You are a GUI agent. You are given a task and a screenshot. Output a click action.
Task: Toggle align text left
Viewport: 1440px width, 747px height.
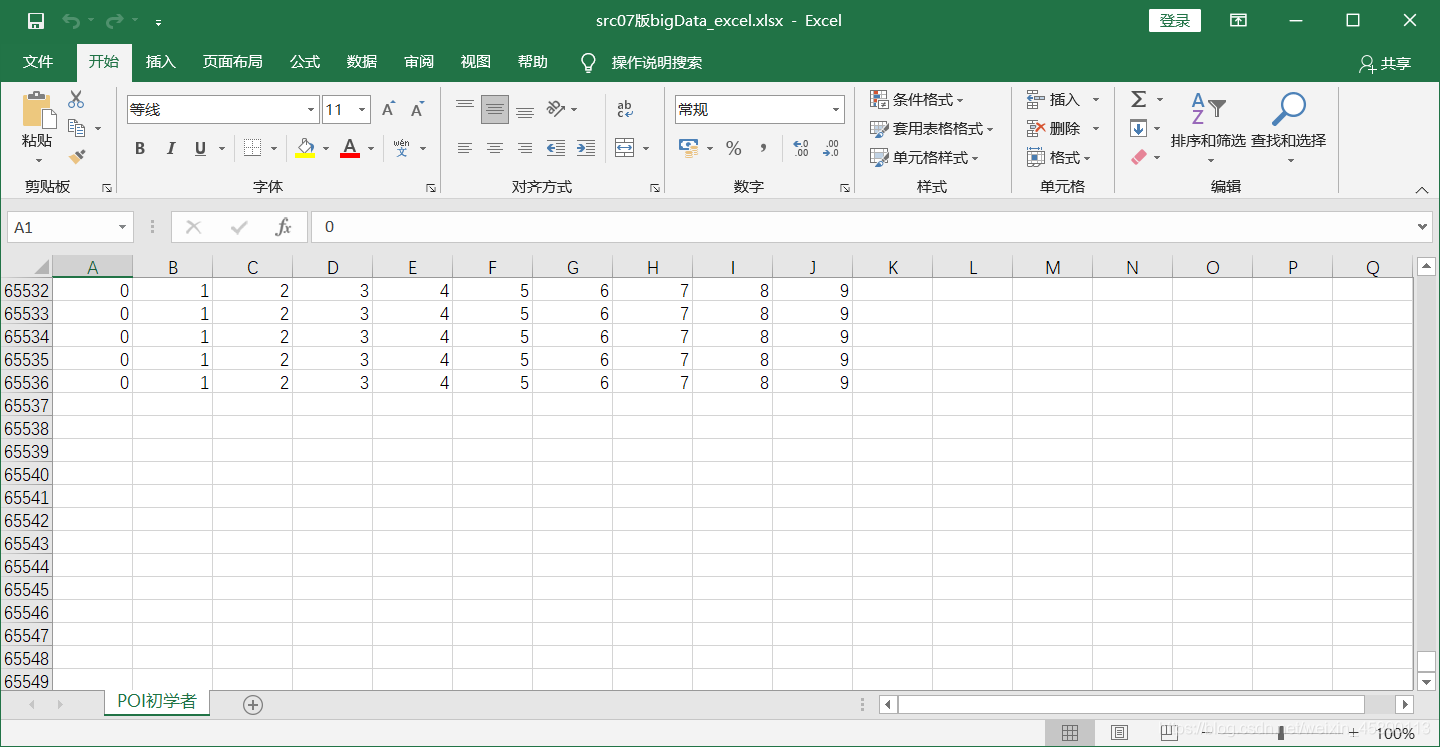[x=465, y=148]
